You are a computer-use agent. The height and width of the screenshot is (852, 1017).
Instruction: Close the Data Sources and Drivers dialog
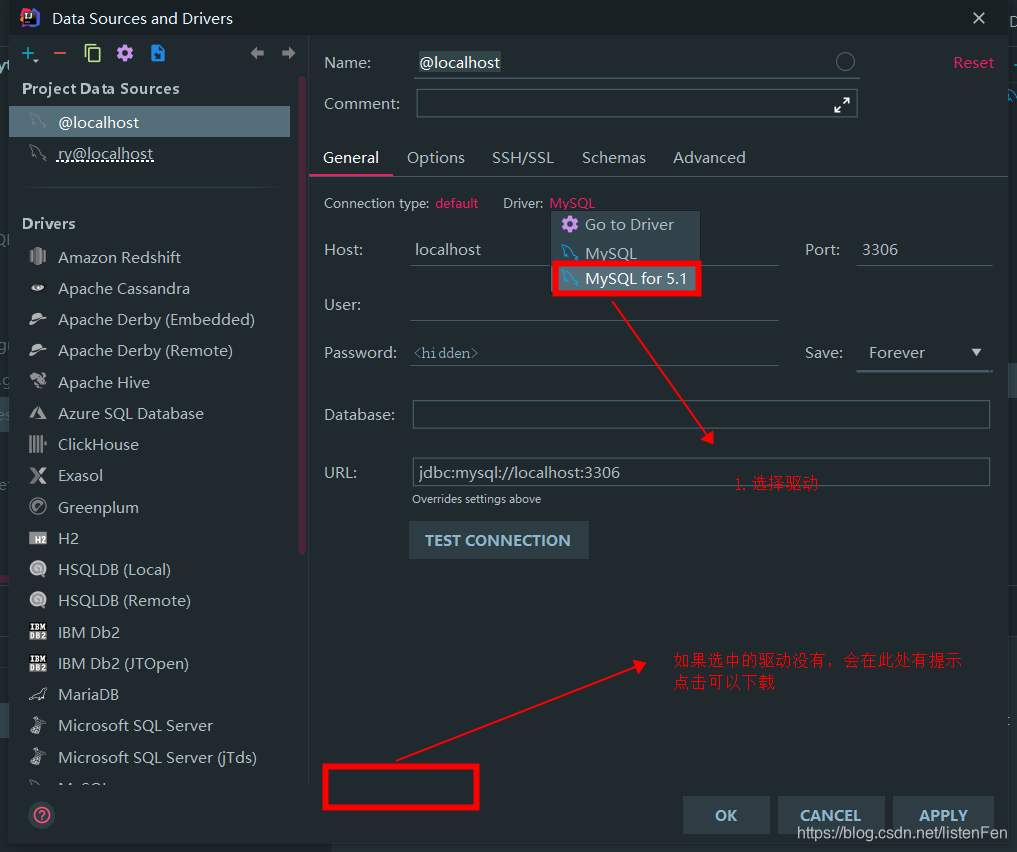click(x=978, y=18)
